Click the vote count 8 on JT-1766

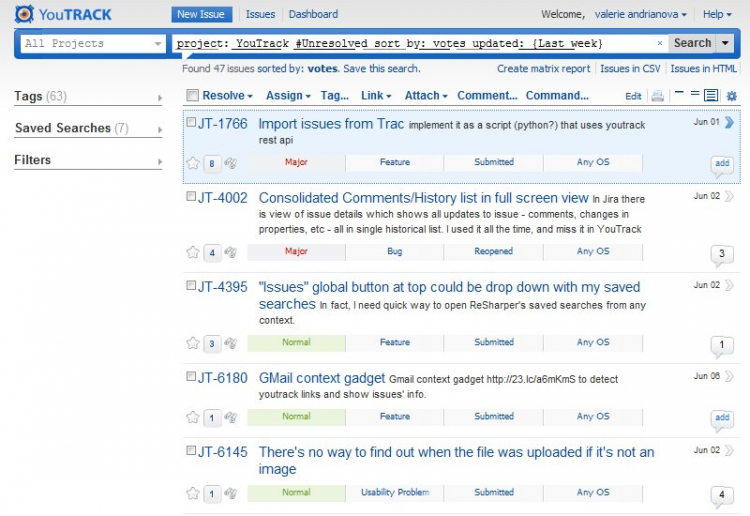(212, 164)
